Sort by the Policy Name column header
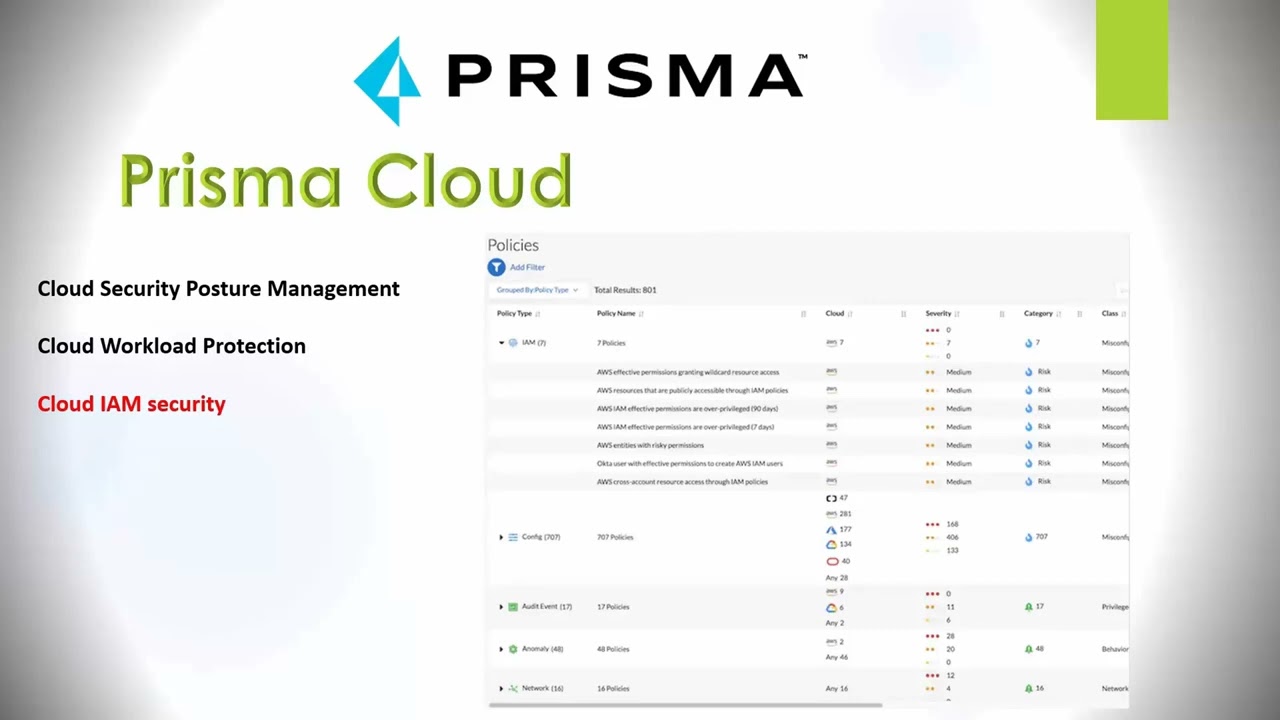 tap(616, 314)
